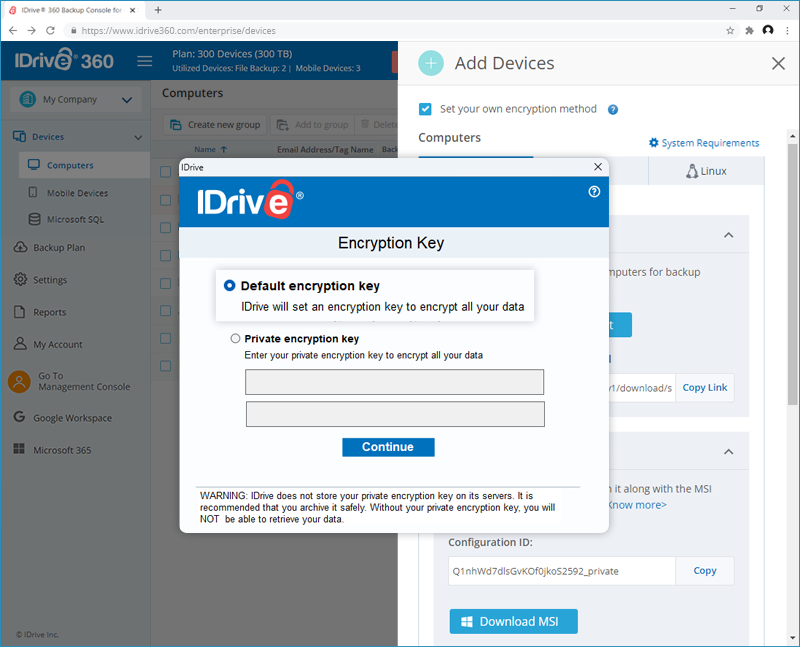This screenshot has width=800, height=647.
Task: Open System Requirements link
Action: (x=704, y=143)
